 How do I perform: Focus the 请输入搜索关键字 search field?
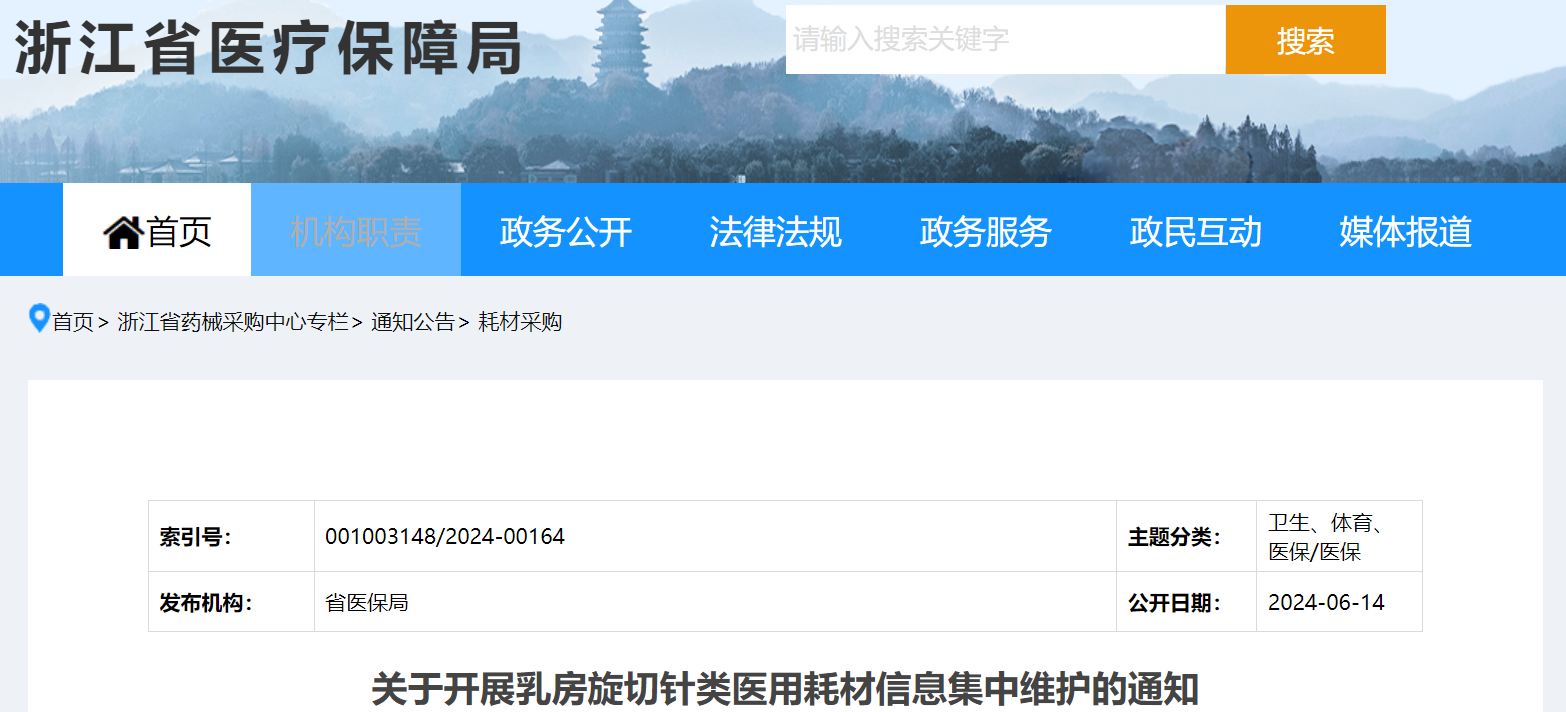coord(1004,40)
